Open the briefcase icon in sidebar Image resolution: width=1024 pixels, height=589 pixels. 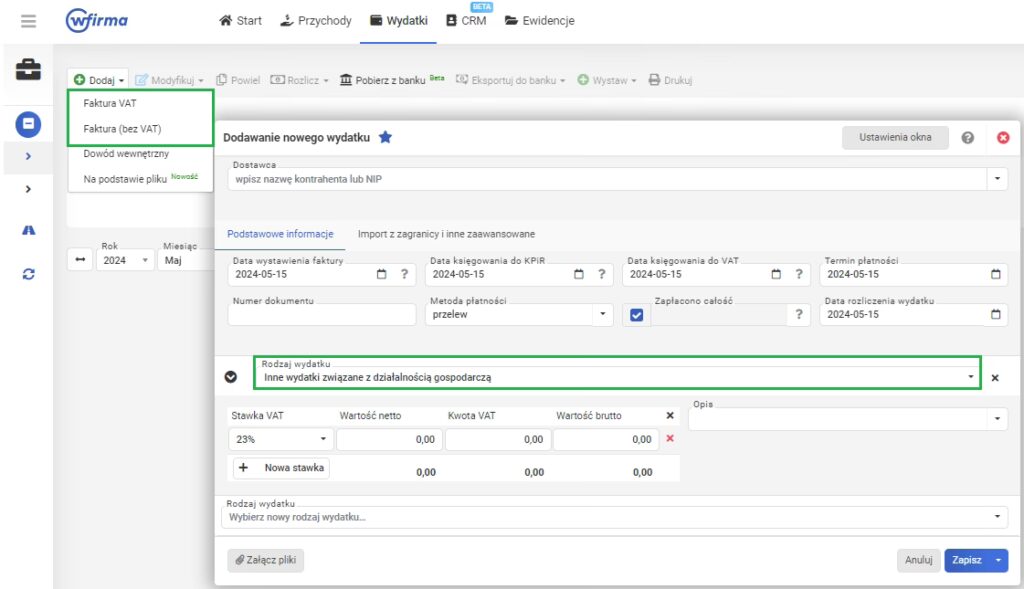pyautogui.click(x=28, y=70)
